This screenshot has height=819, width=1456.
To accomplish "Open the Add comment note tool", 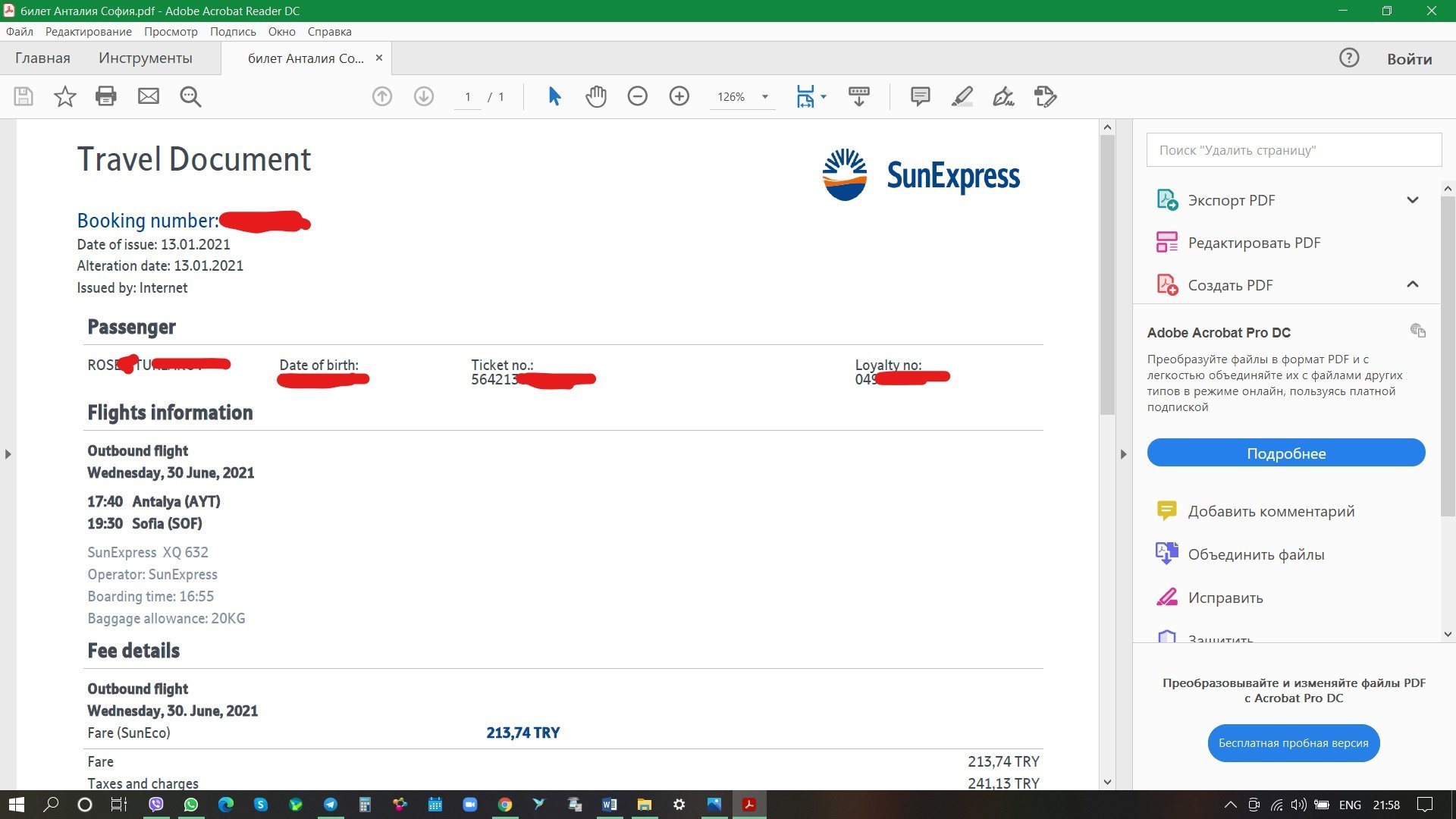I will (920, 96).
